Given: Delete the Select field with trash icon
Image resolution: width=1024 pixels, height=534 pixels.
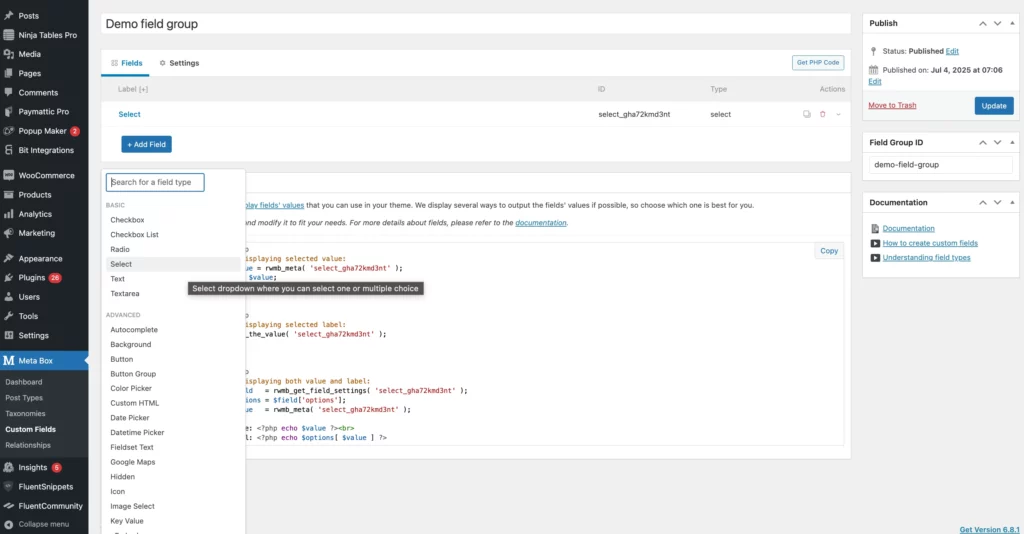Looking at the screenshot, I should point(823,114).
